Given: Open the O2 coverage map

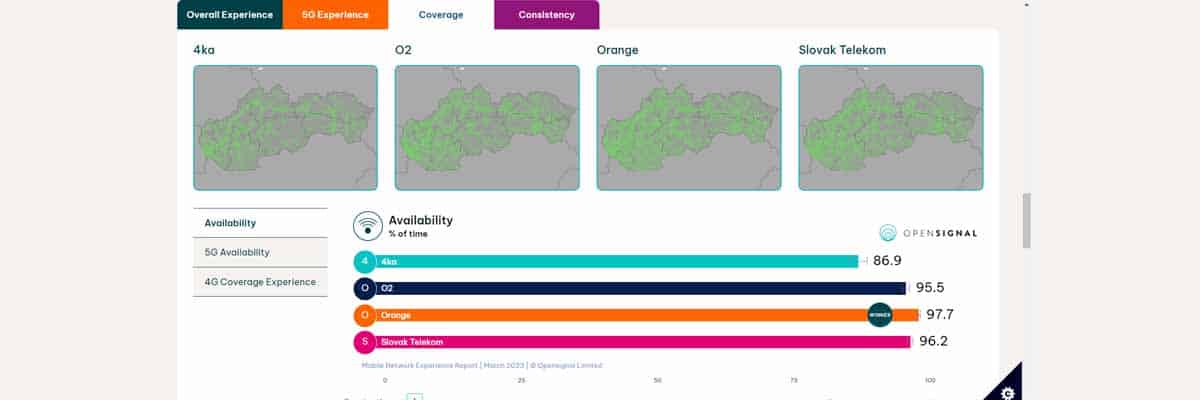Looking at the screenshot, I should [x=487, y=128].
